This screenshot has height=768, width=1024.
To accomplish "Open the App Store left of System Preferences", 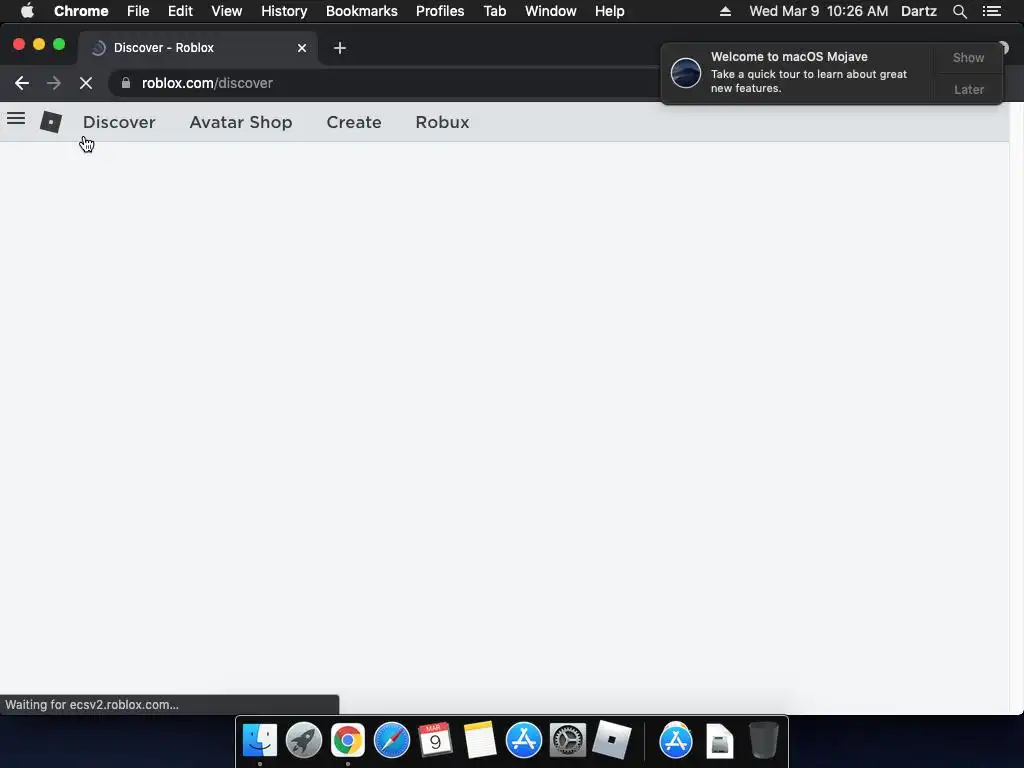I will pyautogui.click(x=524, y=741).
